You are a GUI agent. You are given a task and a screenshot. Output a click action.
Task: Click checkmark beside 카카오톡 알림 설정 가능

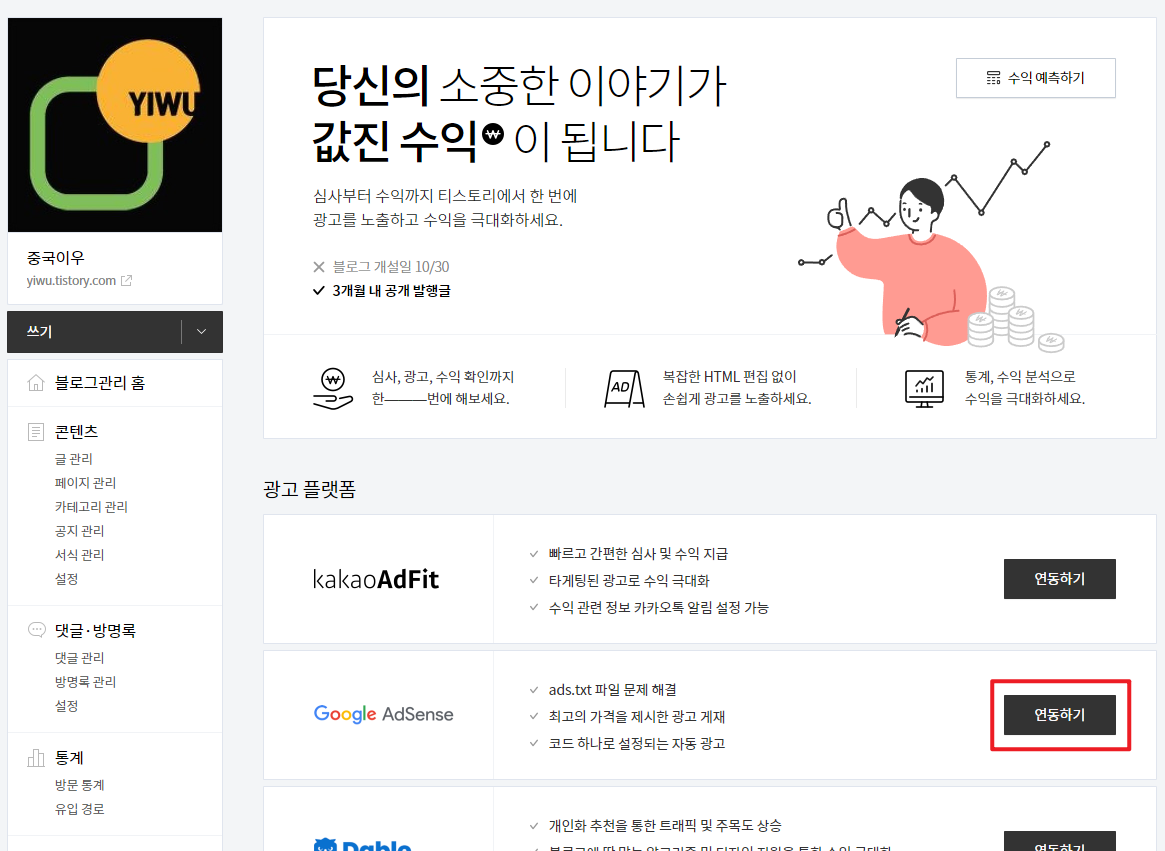(x=533, y=607)
